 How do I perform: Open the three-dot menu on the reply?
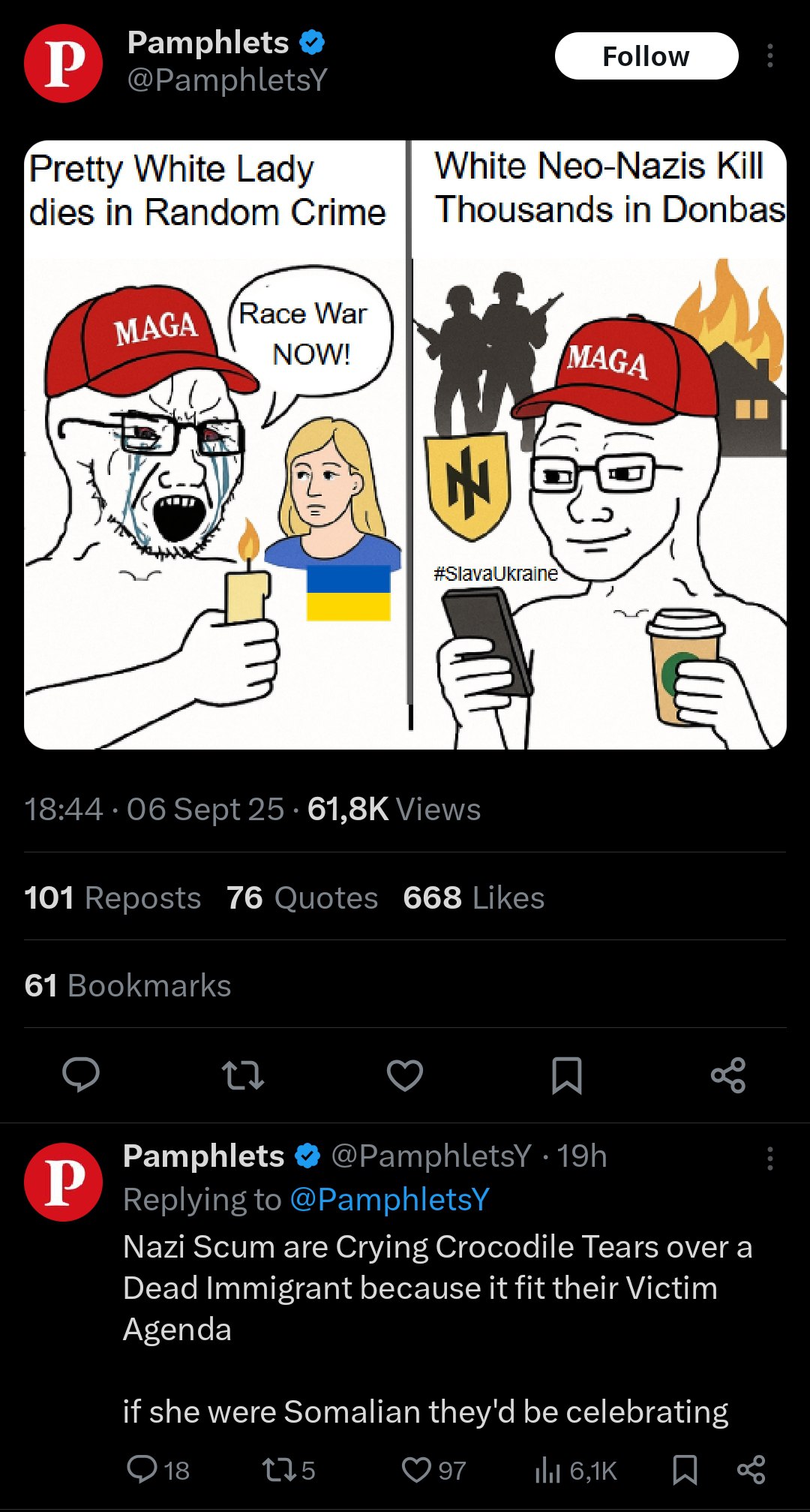(769, 1159)
